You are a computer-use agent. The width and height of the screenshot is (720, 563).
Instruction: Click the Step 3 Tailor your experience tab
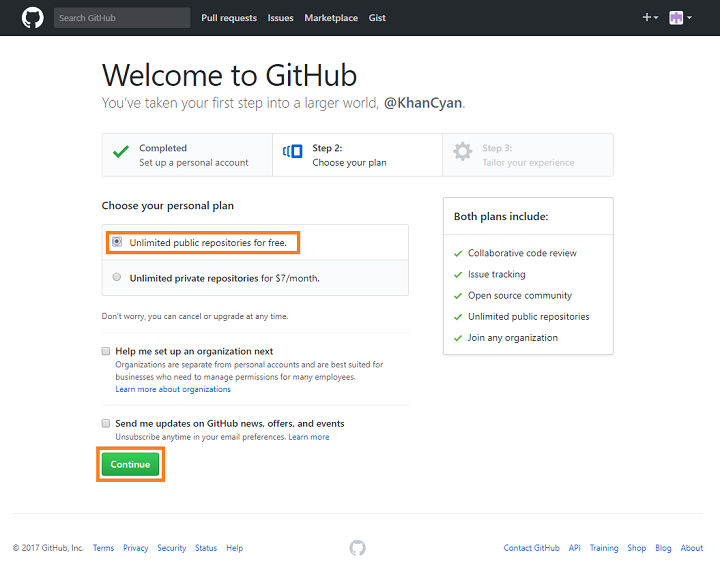click(528, 155)
